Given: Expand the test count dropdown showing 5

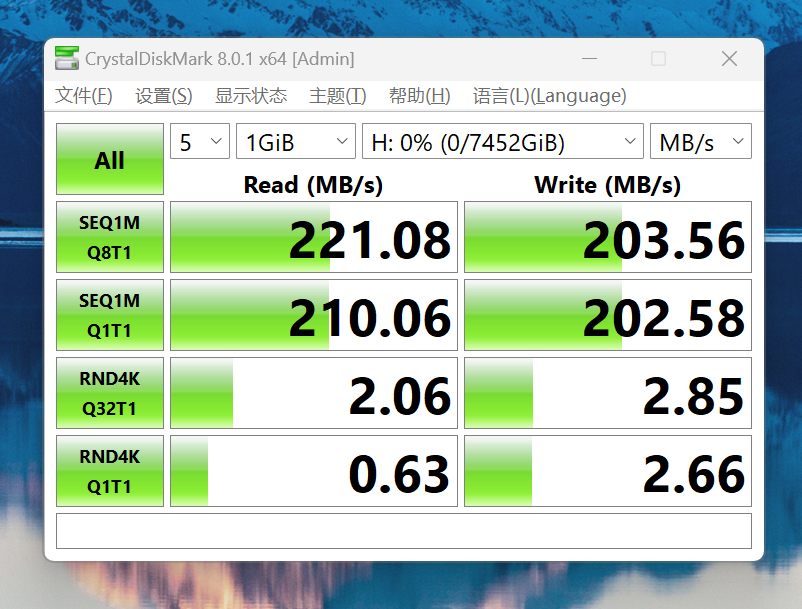Looking at the screenshot, I should pos(200,141).
